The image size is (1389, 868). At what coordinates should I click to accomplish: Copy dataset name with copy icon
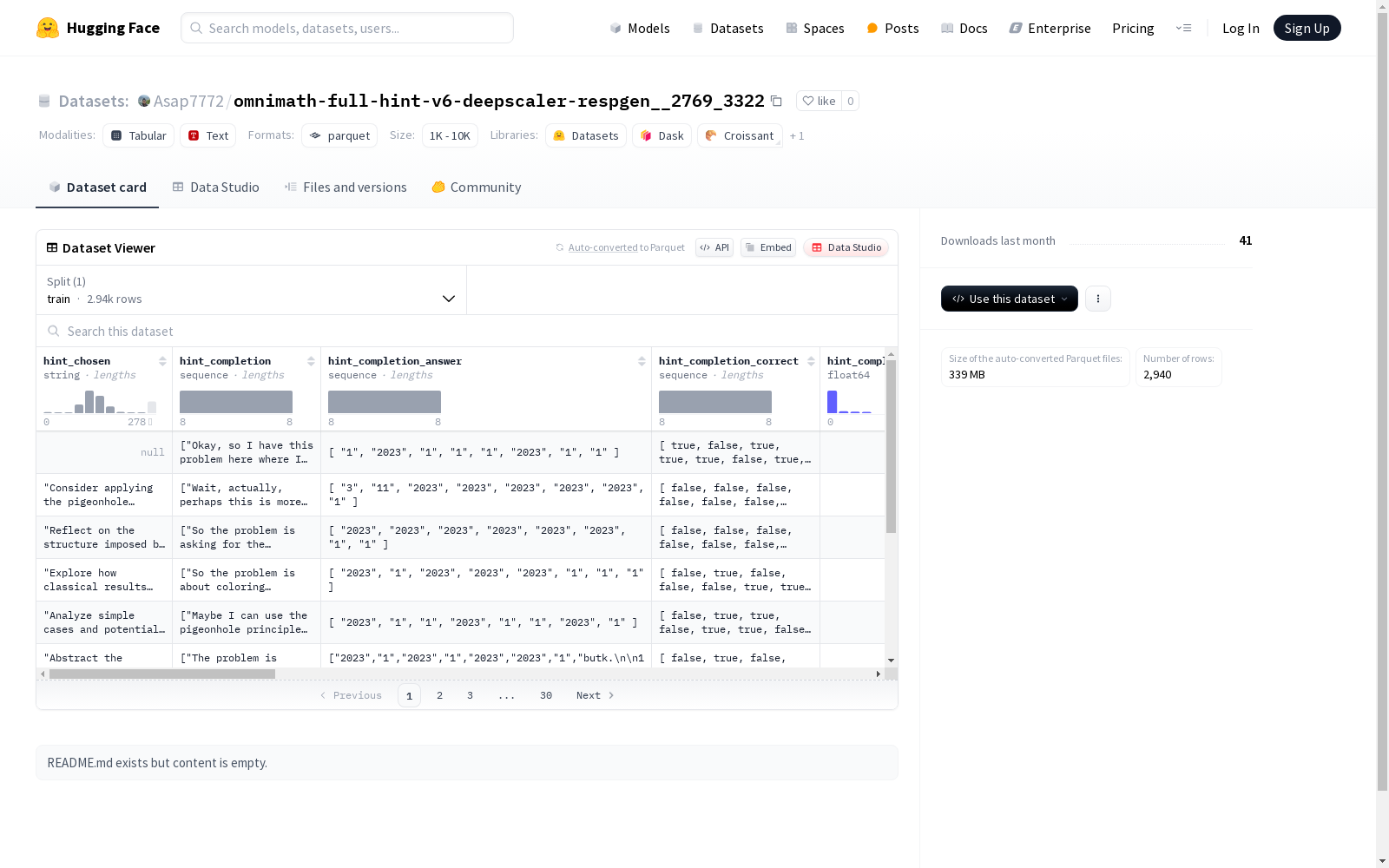[776, 101]
